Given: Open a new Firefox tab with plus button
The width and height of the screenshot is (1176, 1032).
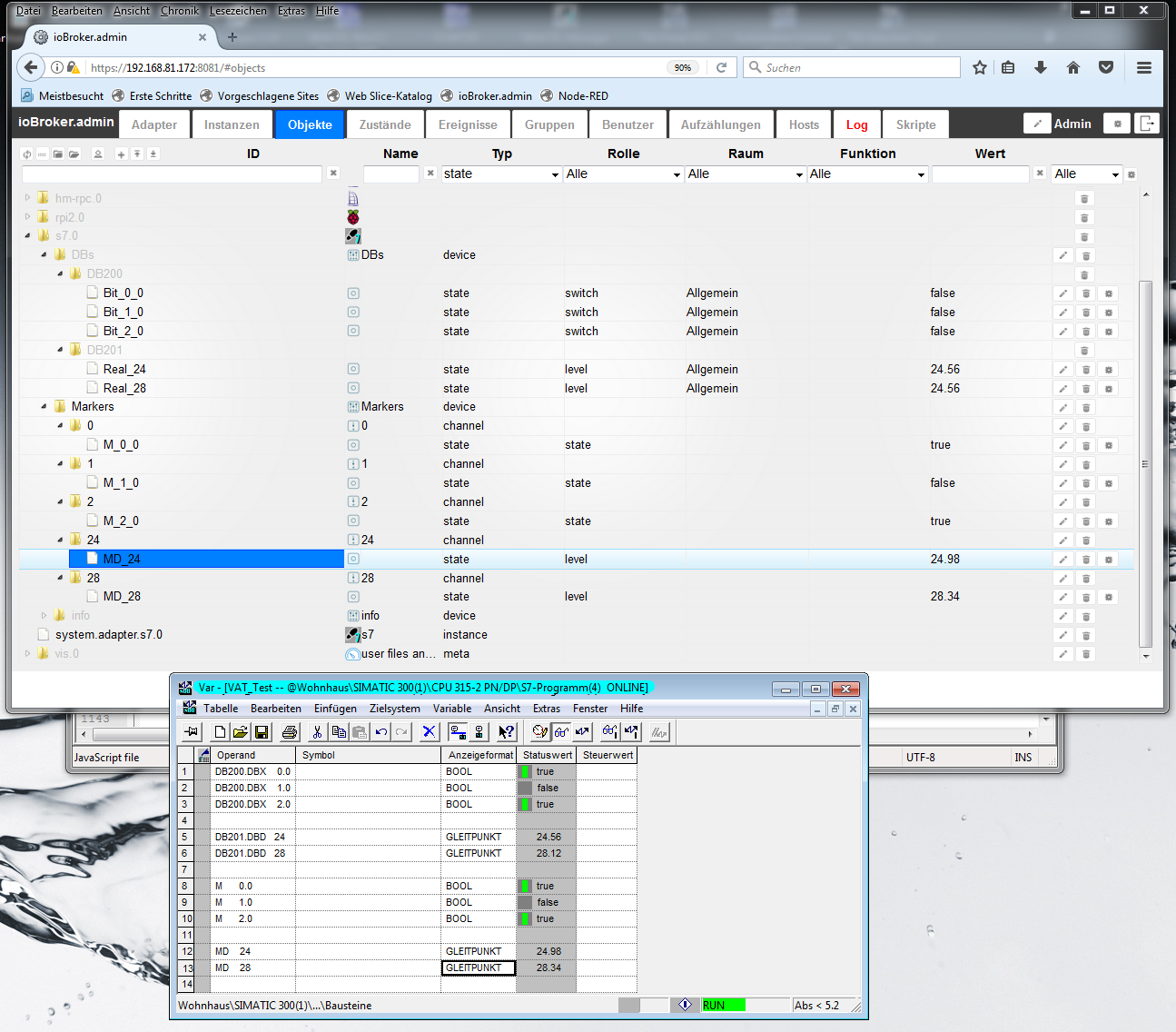Looking at the screenshot, I should click(x=232, y=37).
